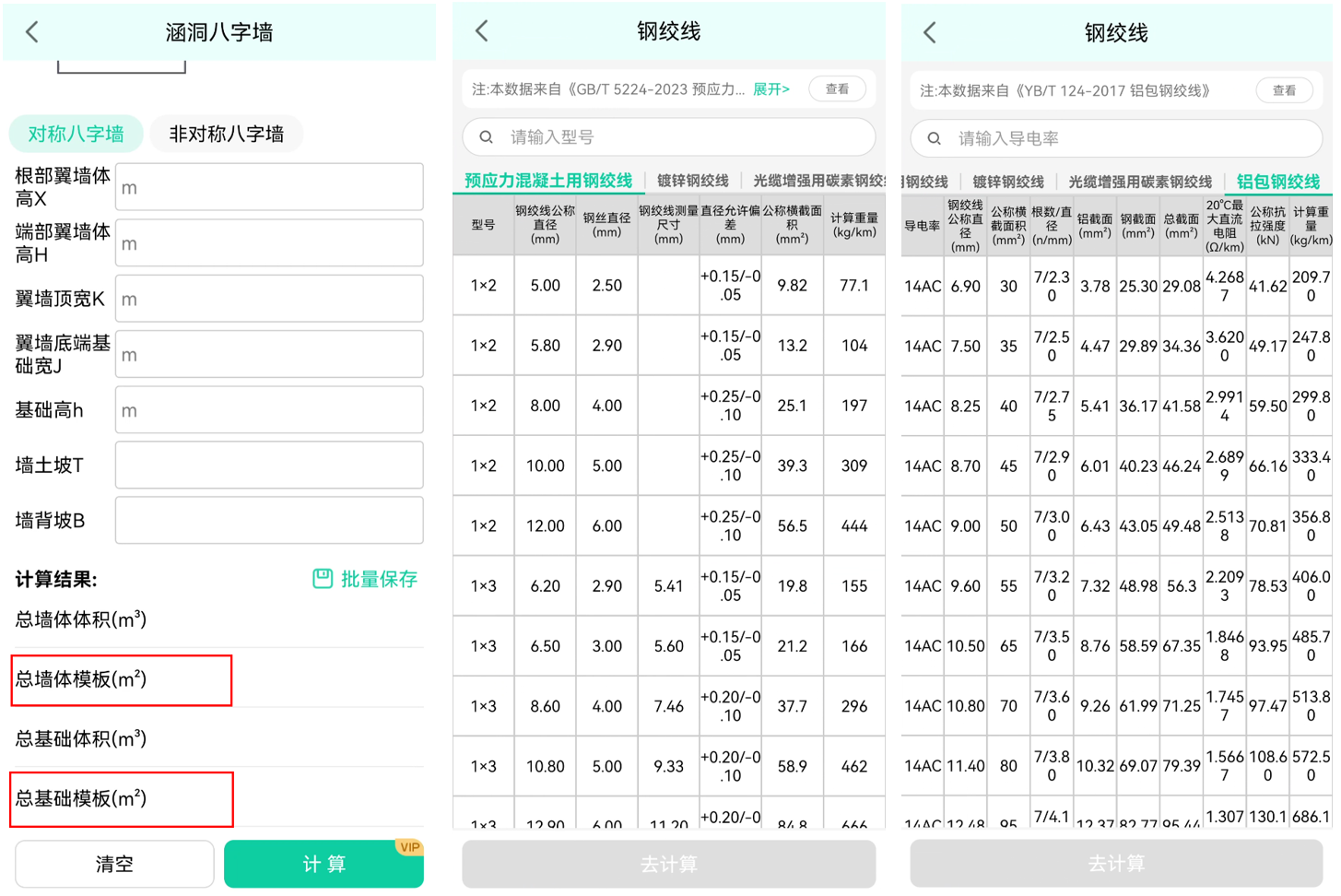
Task: Click search icon in 请输入型号 field
Action: pos(486,137)
